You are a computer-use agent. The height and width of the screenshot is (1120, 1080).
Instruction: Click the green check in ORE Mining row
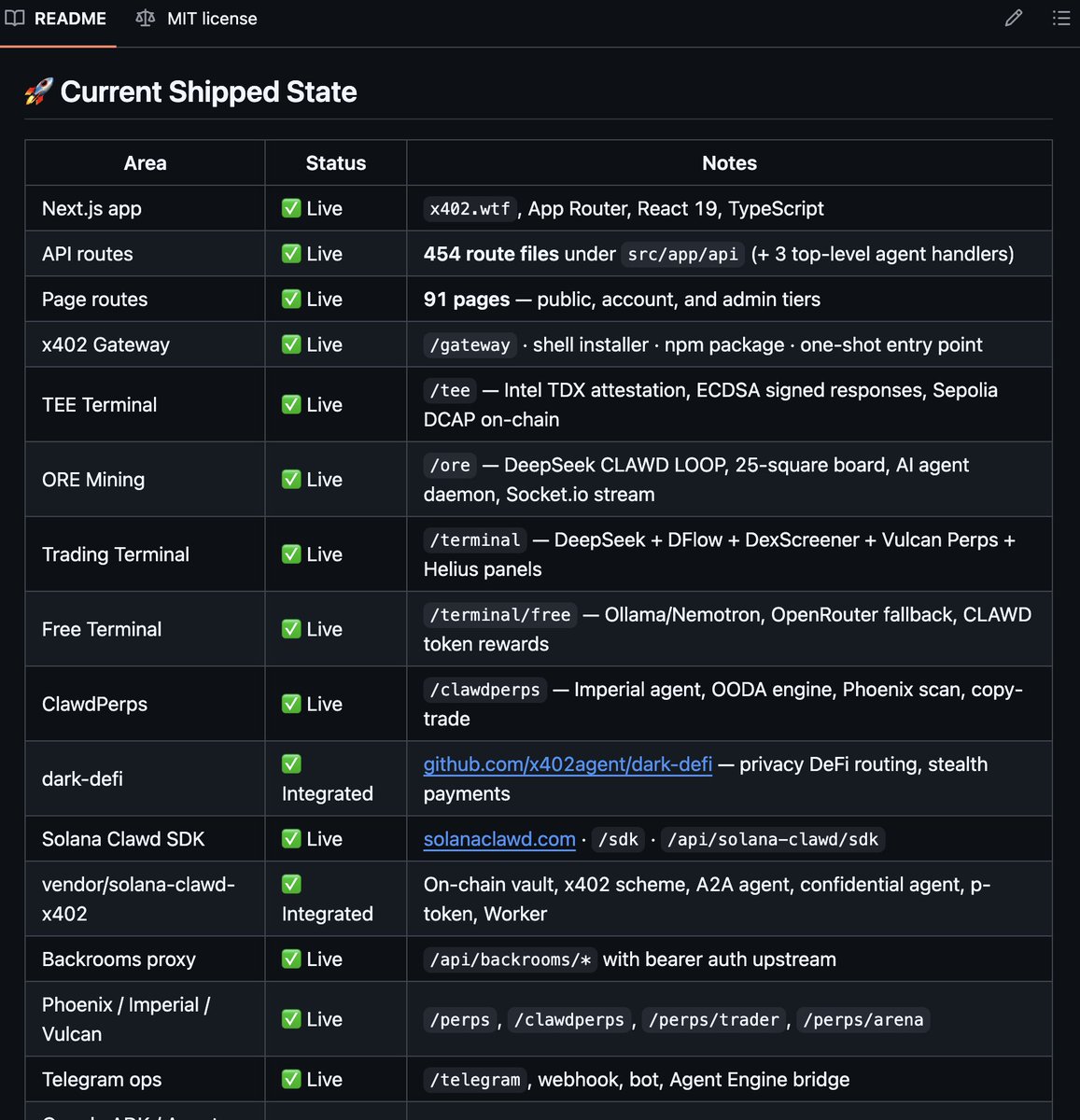291,480
